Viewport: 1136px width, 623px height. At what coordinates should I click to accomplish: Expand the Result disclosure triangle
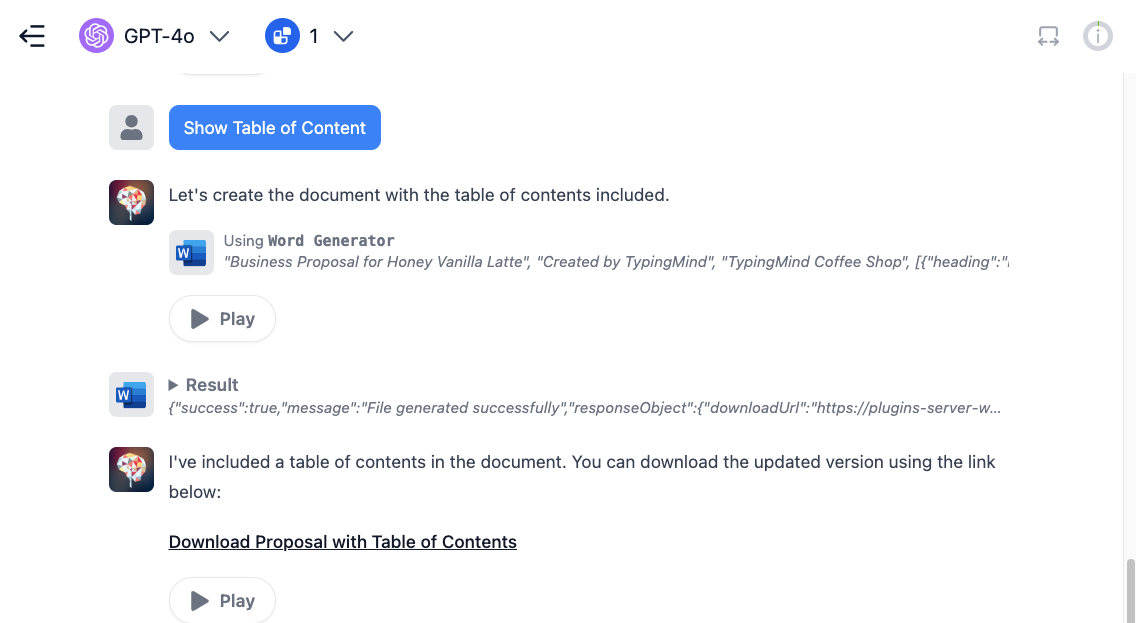[x=173, y=385]
